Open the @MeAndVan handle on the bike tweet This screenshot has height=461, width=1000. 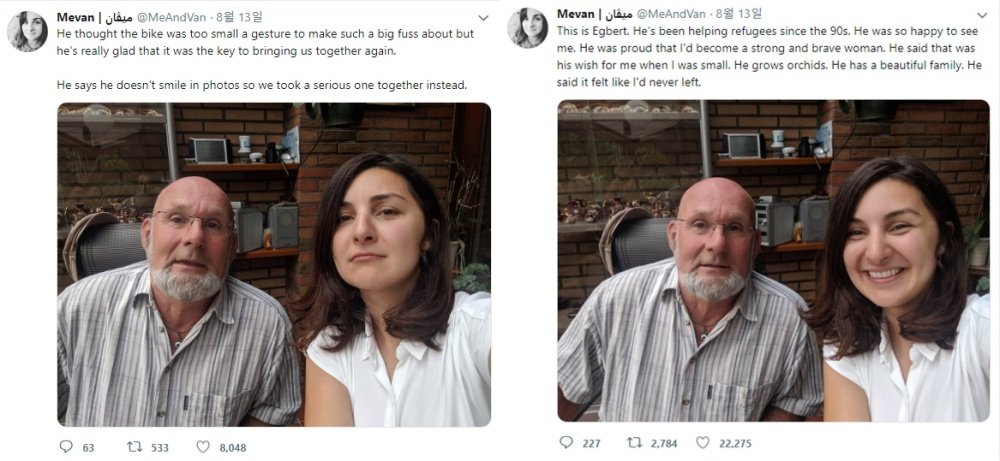point(176,17)
